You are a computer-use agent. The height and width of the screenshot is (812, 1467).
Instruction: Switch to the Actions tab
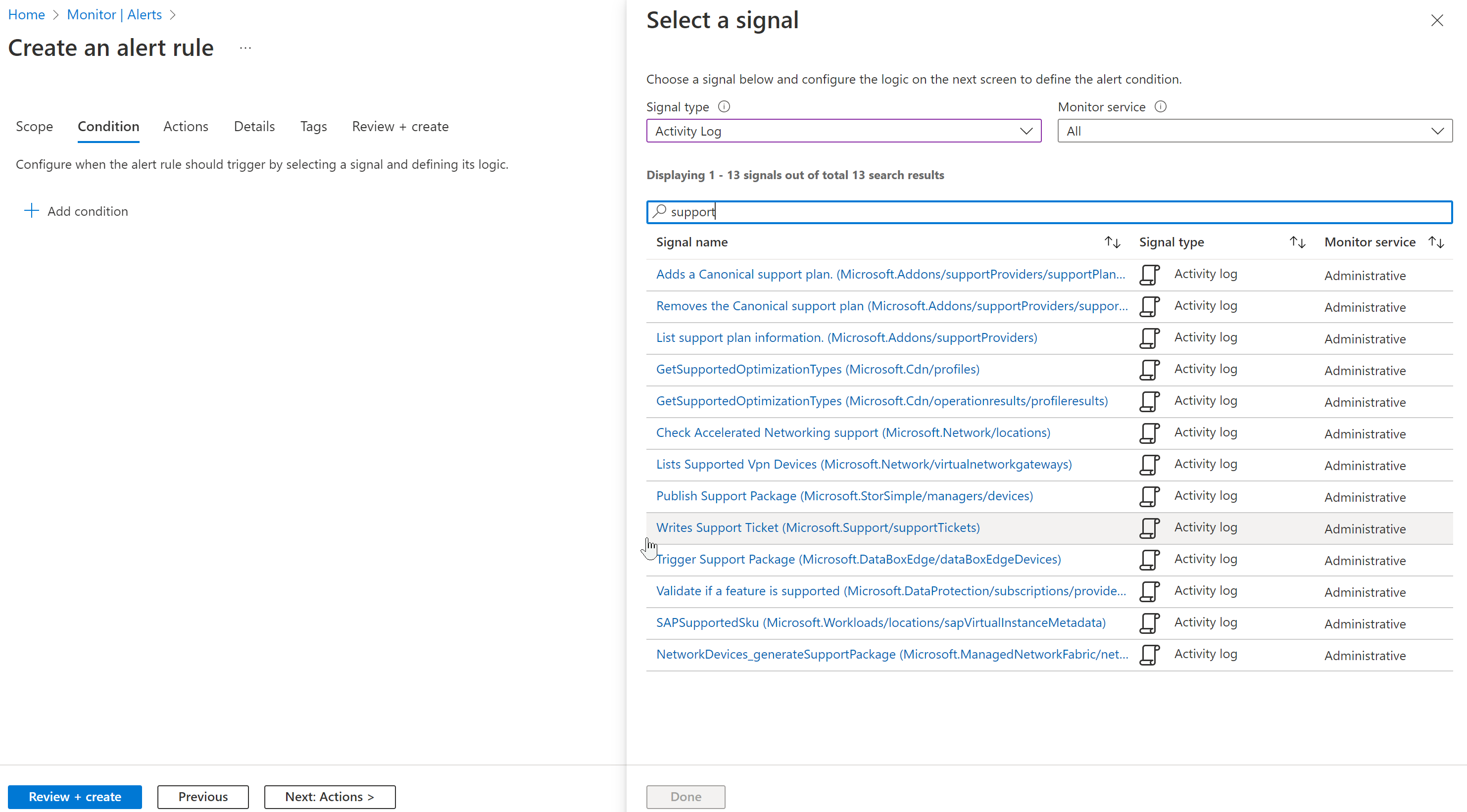[x=186, y=126]
